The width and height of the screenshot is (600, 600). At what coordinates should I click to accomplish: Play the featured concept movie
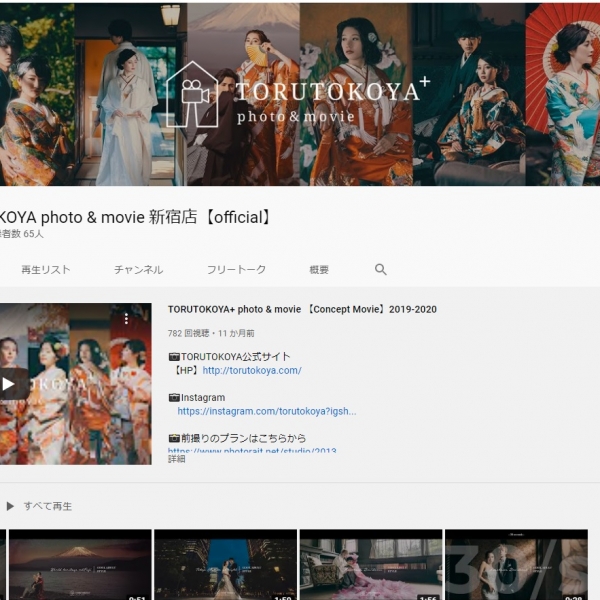pyautogui.click(x=10, y=384)
